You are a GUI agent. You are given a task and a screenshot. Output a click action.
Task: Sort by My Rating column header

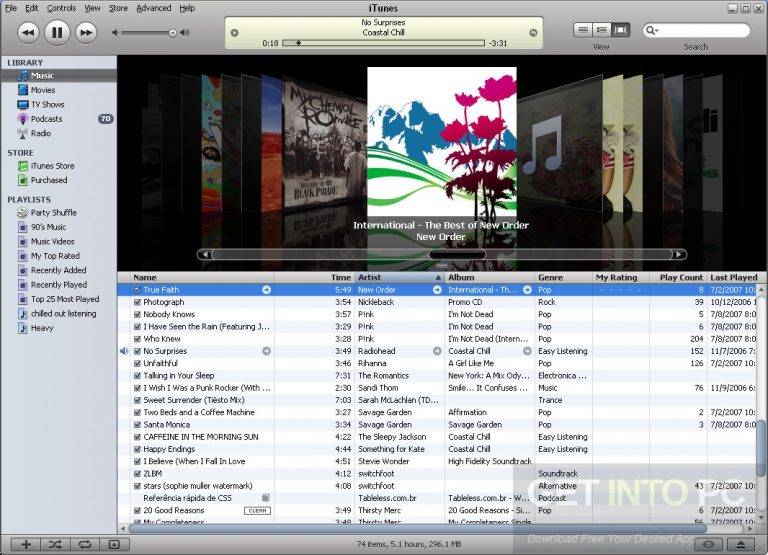(x=621, y=277)
